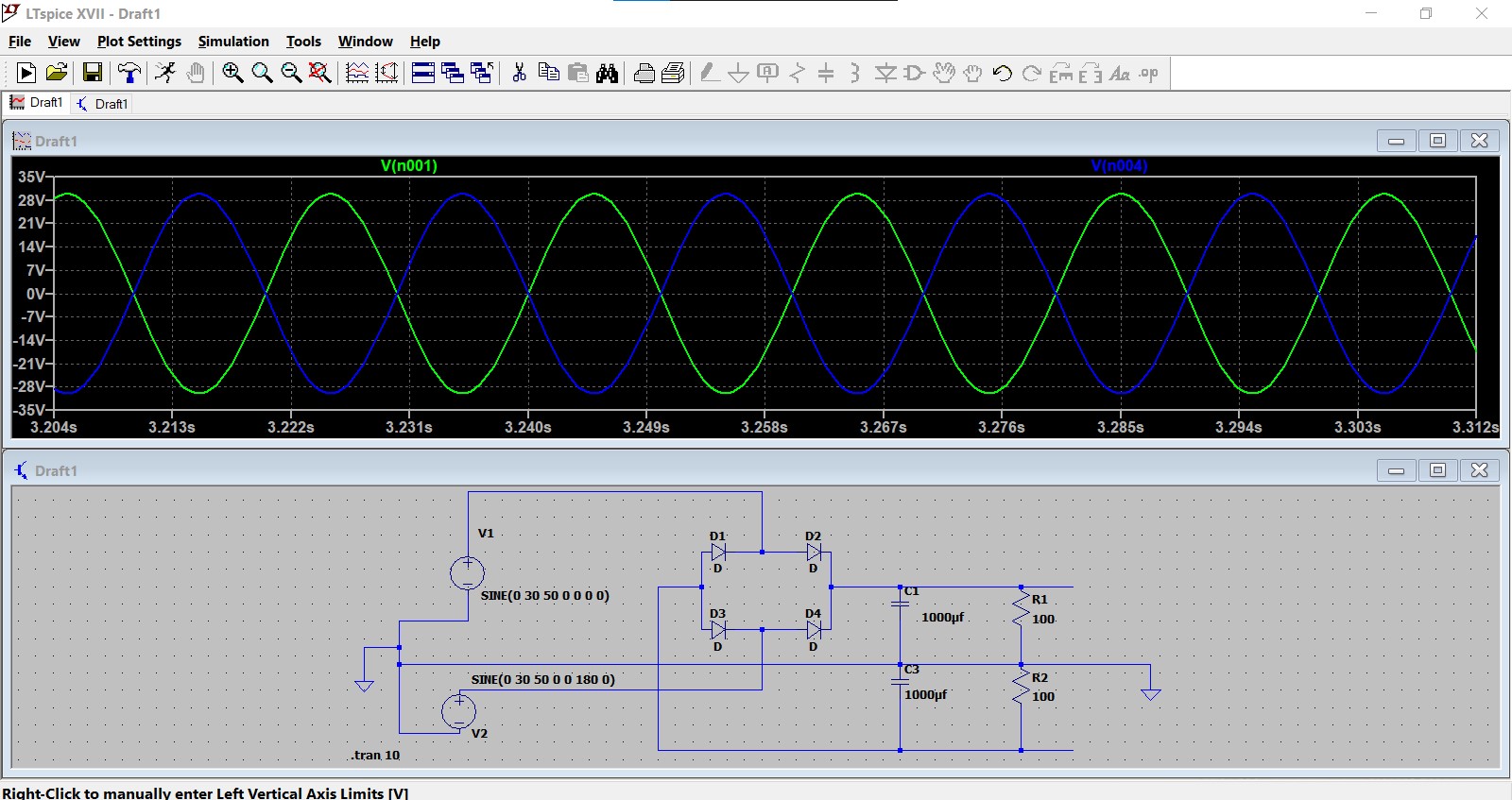Open the Simulation menu

(x=233, y=42)
